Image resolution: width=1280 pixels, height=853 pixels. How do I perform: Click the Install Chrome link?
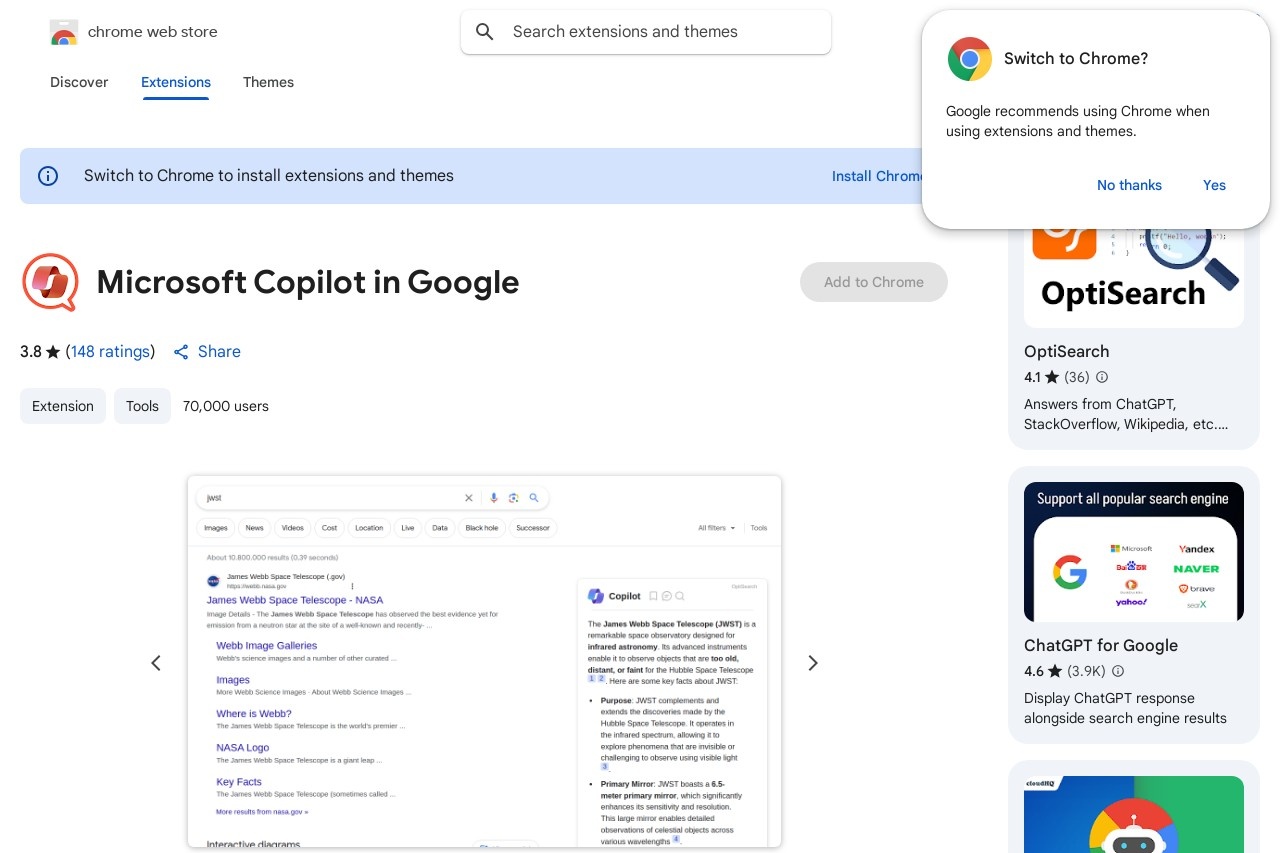(x=878, y=176)
